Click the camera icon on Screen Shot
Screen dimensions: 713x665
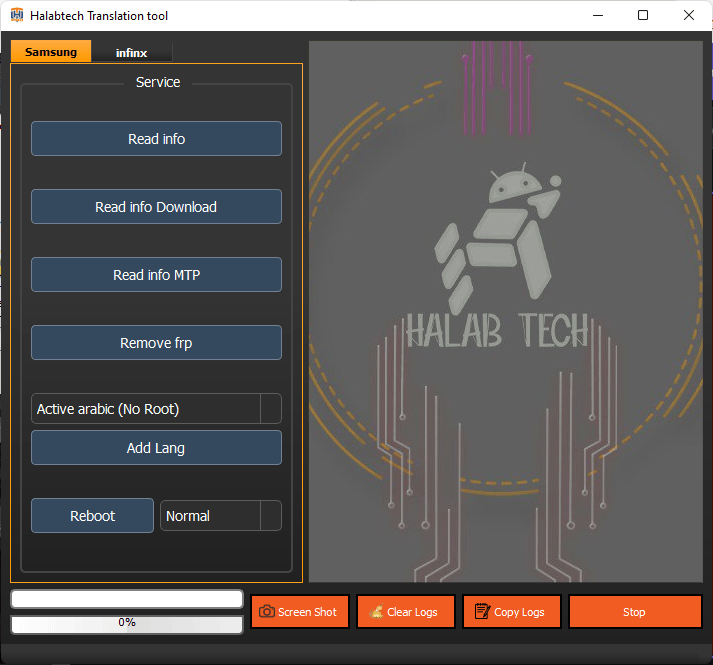click(x=267, y=612)
